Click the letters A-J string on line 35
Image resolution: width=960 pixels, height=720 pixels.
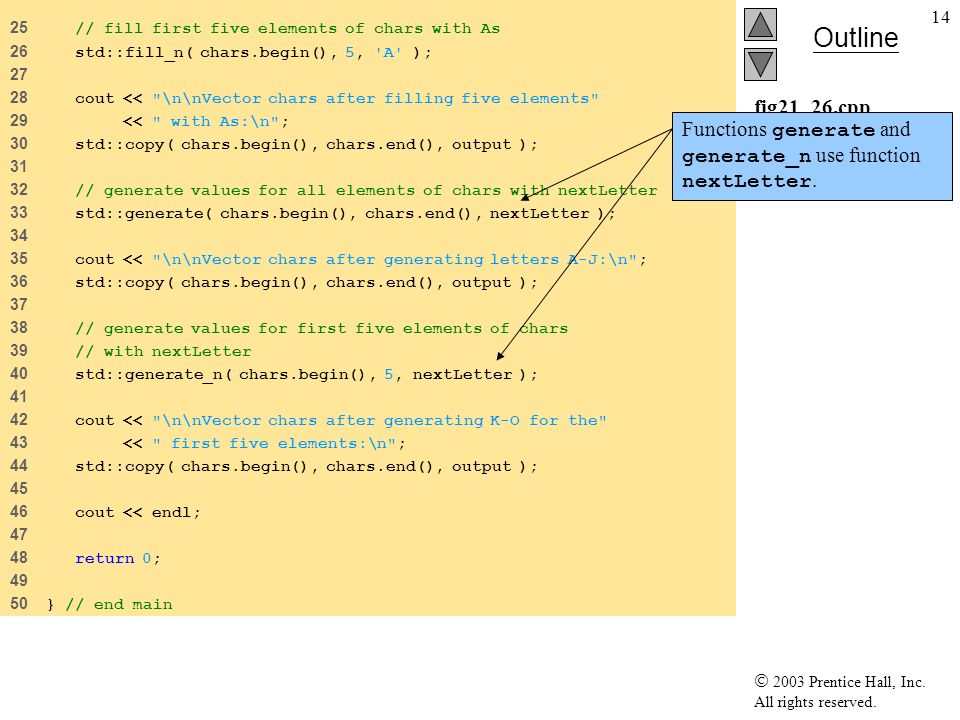(x=395, y=260)
